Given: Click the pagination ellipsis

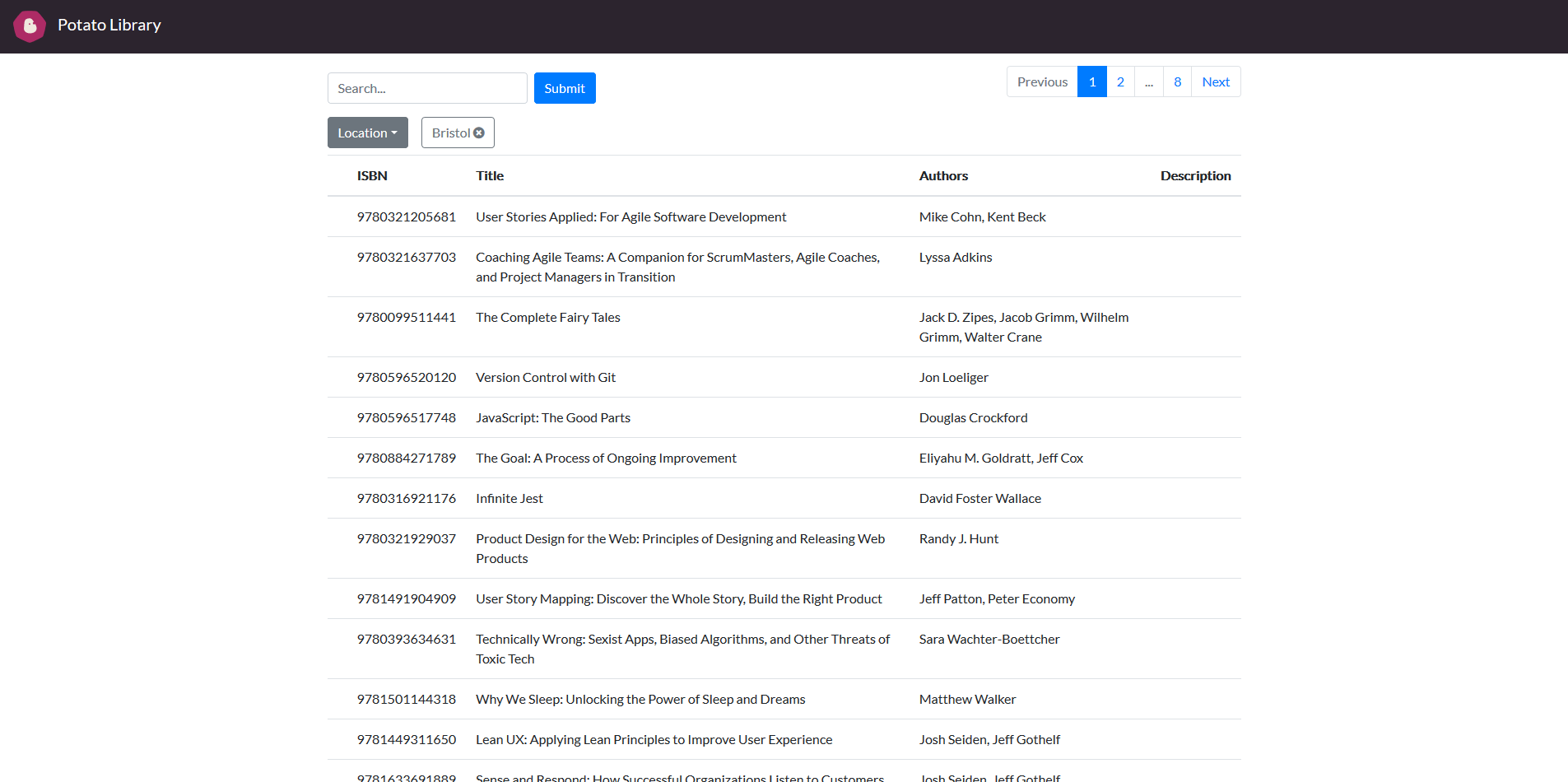Looking at the screenshot, I should (x=1149, y=81).
